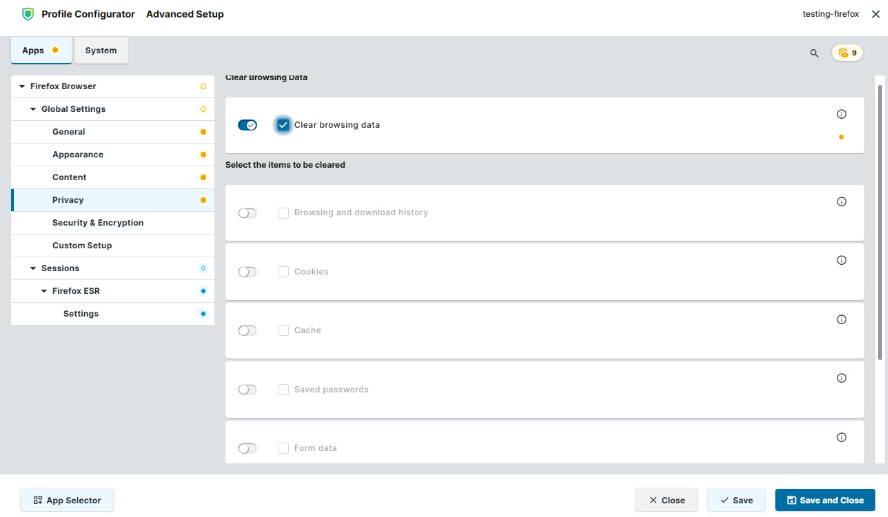Click the orange dot beside General
Viewport: 888px width, 517px height.
point(203,132)
